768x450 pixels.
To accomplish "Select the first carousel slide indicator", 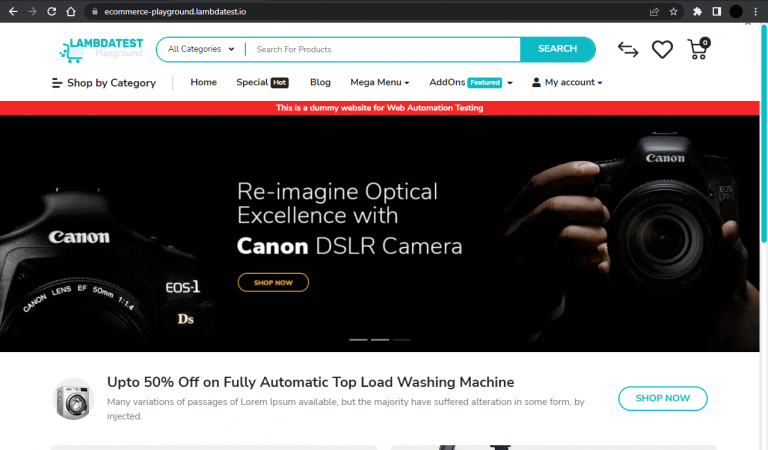I will [358, 340].
